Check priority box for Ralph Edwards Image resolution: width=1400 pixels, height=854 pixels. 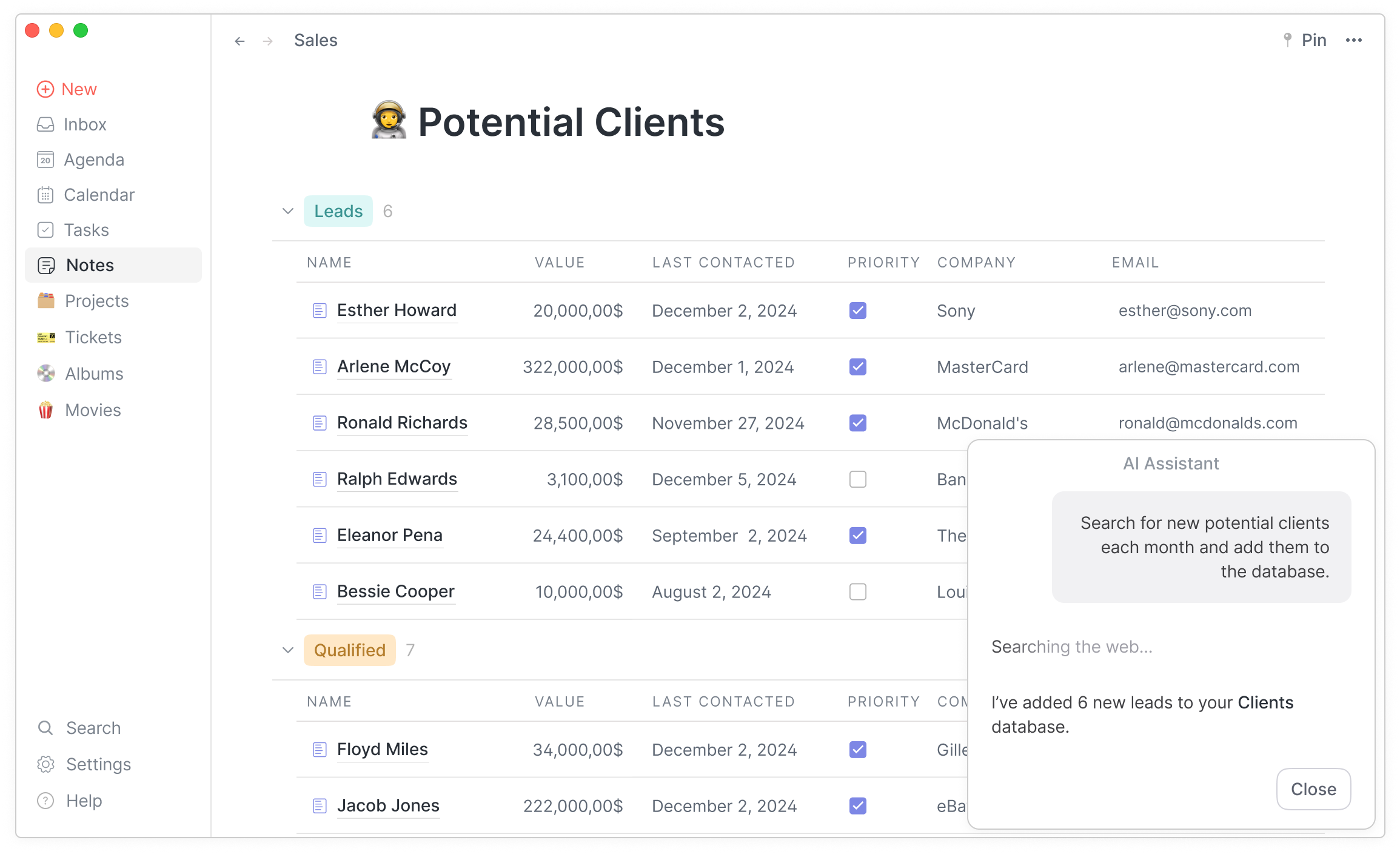point(857,479)
